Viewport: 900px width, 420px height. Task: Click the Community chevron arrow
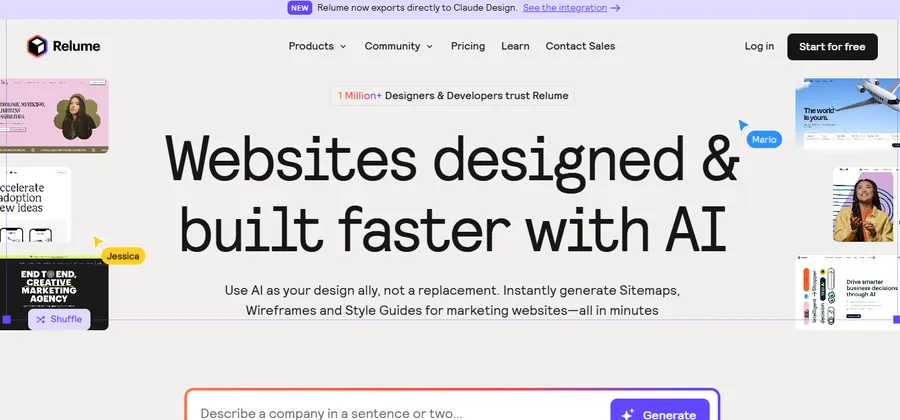[x=429, y=46]
